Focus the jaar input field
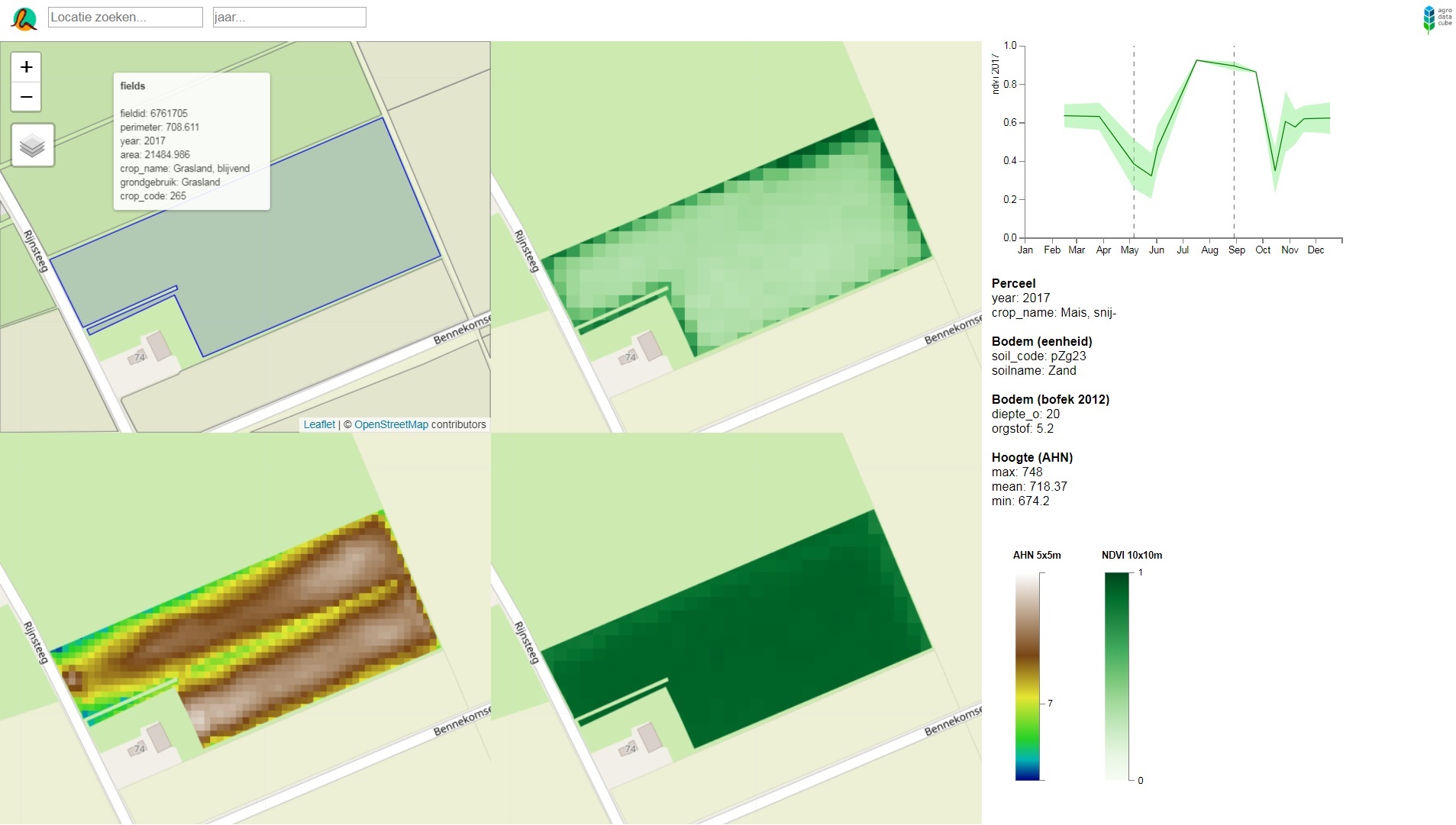Image resolution: width=1456 pixels, height=825 pixels. [289, 17]
